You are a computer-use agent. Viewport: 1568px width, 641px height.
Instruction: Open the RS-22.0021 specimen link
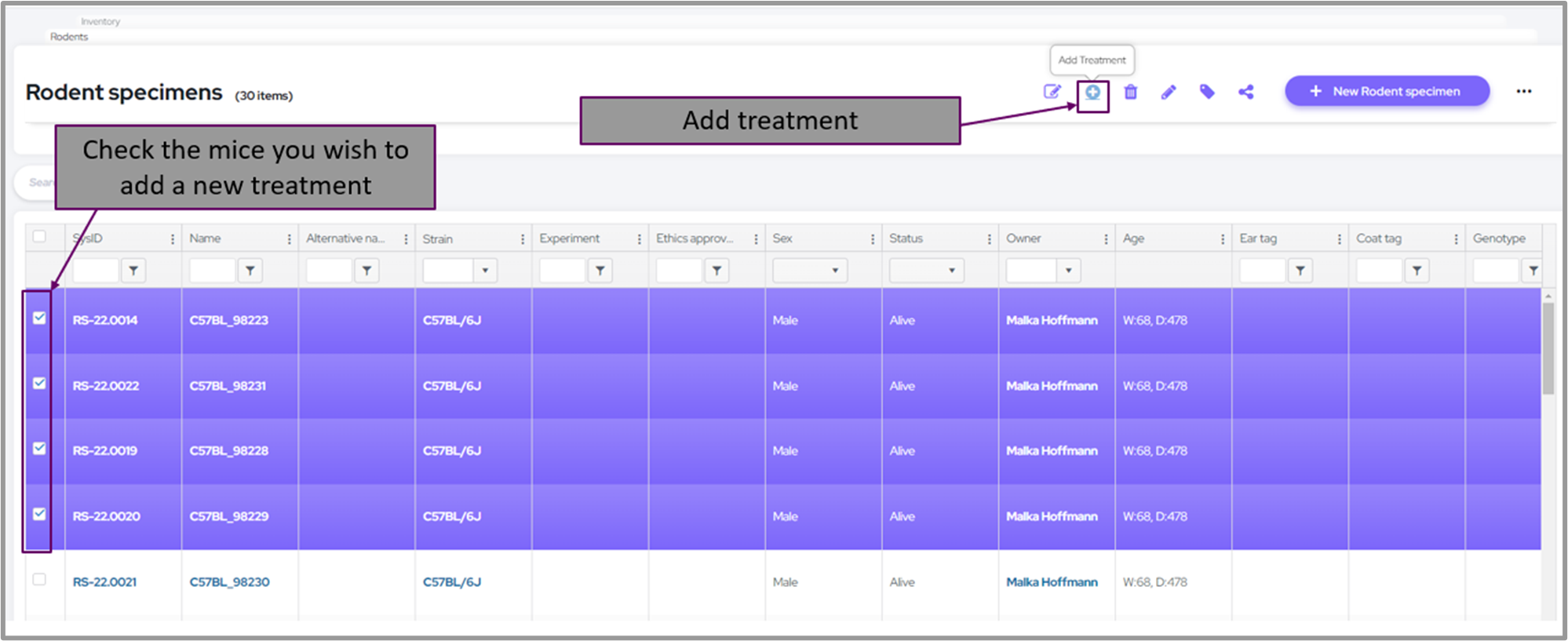tap(104, 582)
